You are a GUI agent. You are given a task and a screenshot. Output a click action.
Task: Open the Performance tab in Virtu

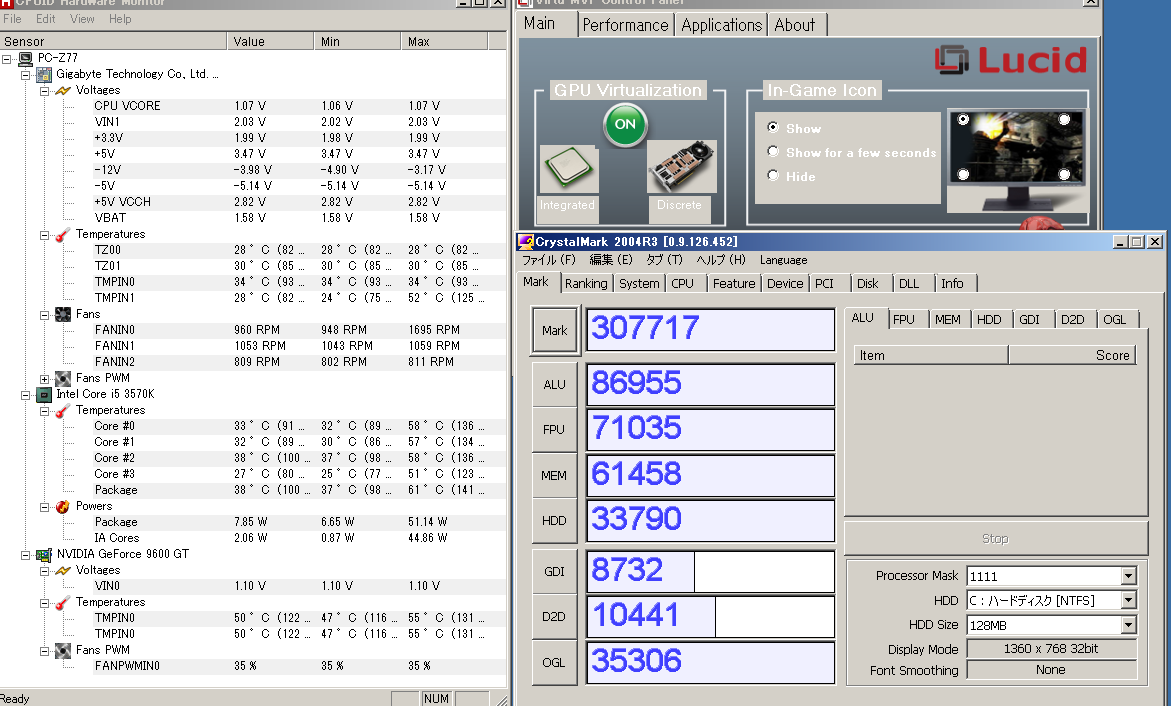click(x=625, y=25)
